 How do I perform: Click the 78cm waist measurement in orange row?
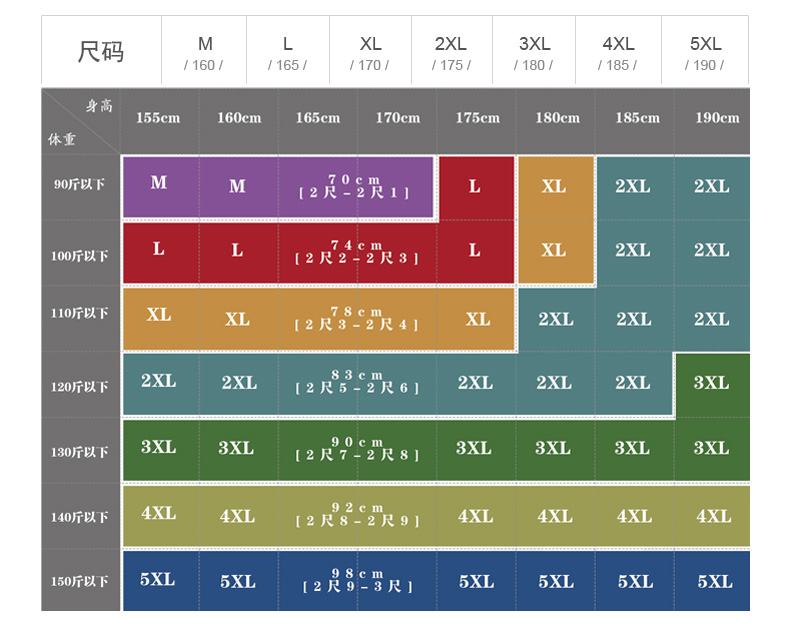pos(356,318)
